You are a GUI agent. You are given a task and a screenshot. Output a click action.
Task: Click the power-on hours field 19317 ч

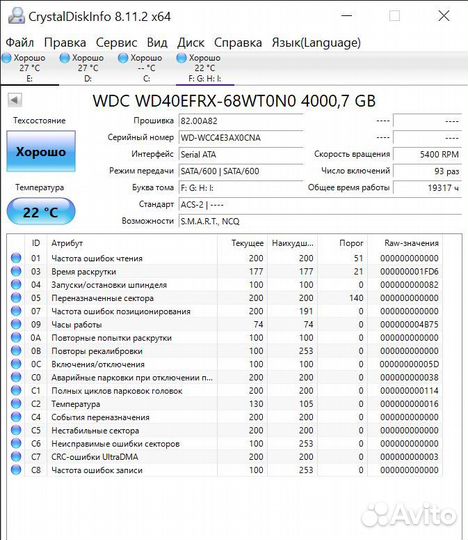[x=427, y=188]
